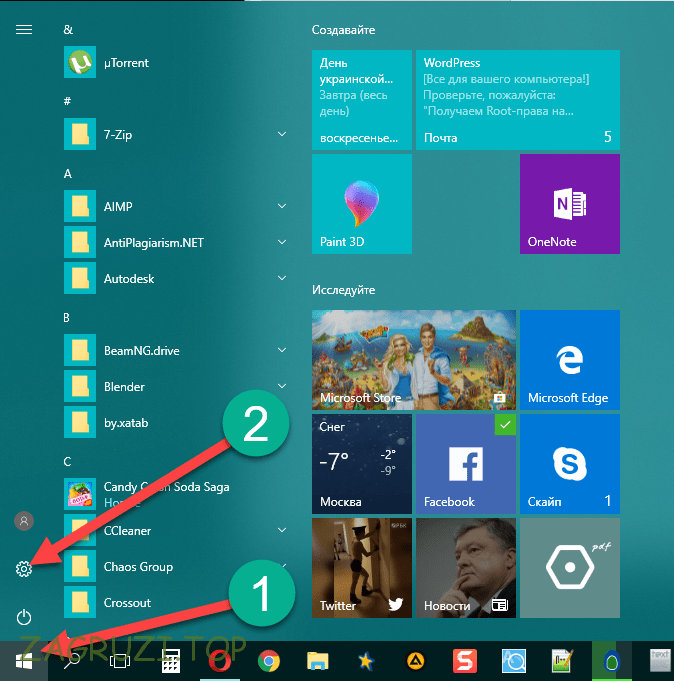Open the yellow AIMP taskbar icon
This screenshot has height=681, width=674.
click(416, 661)
